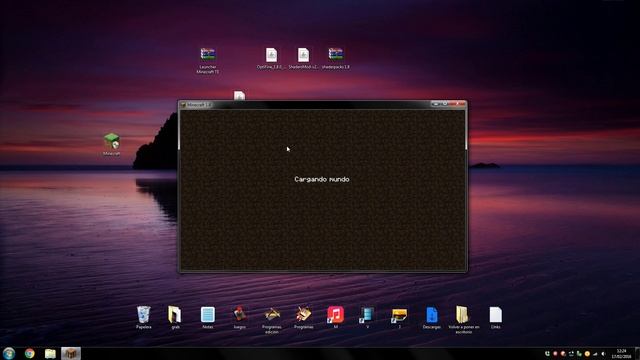Click the yellow round tray icon
Screen dimensions: 640x360
(x=587, y=354)
